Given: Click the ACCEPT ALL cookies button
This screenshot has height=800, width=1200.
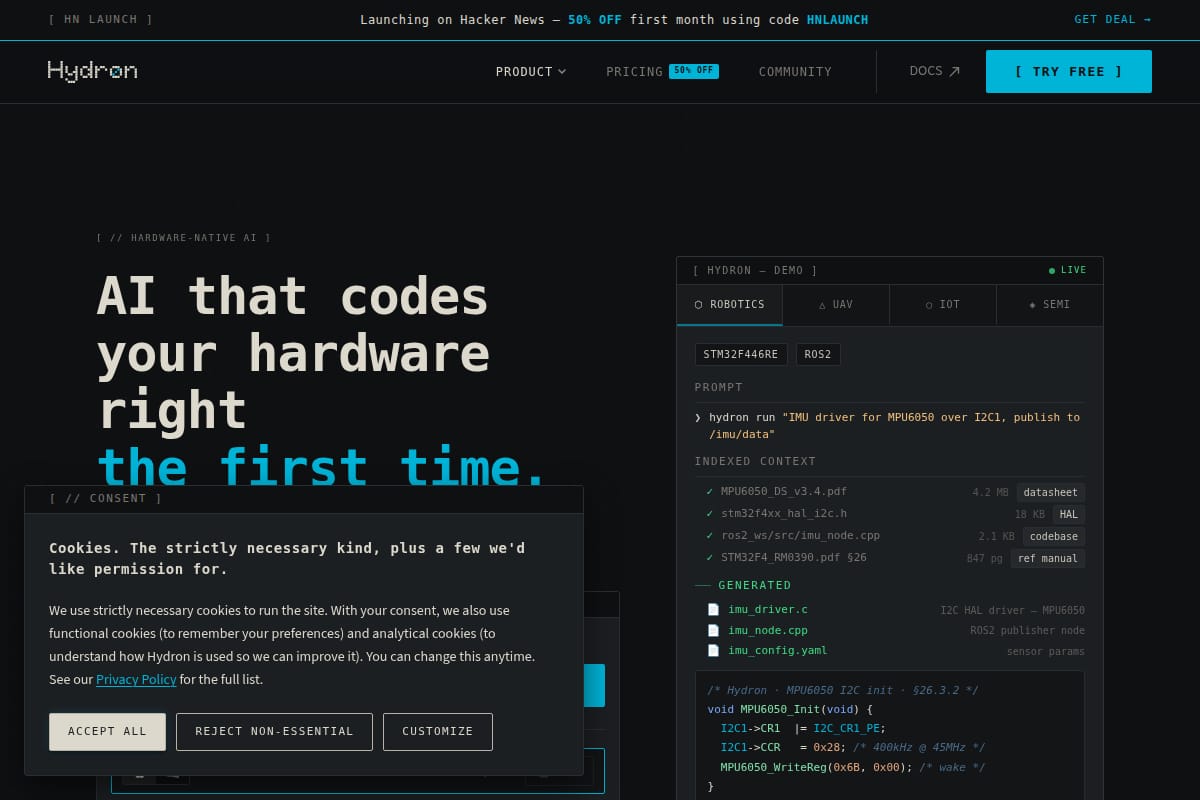Looking at the screenshot, I should (x=107, y=731).
